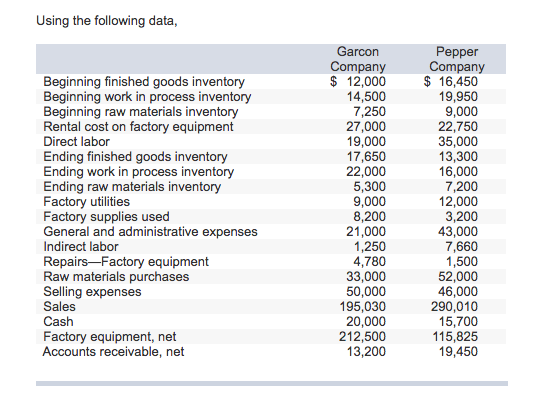
Task: Click Garcon's 212,500 factory equipment value
Action: pos(362,337)
